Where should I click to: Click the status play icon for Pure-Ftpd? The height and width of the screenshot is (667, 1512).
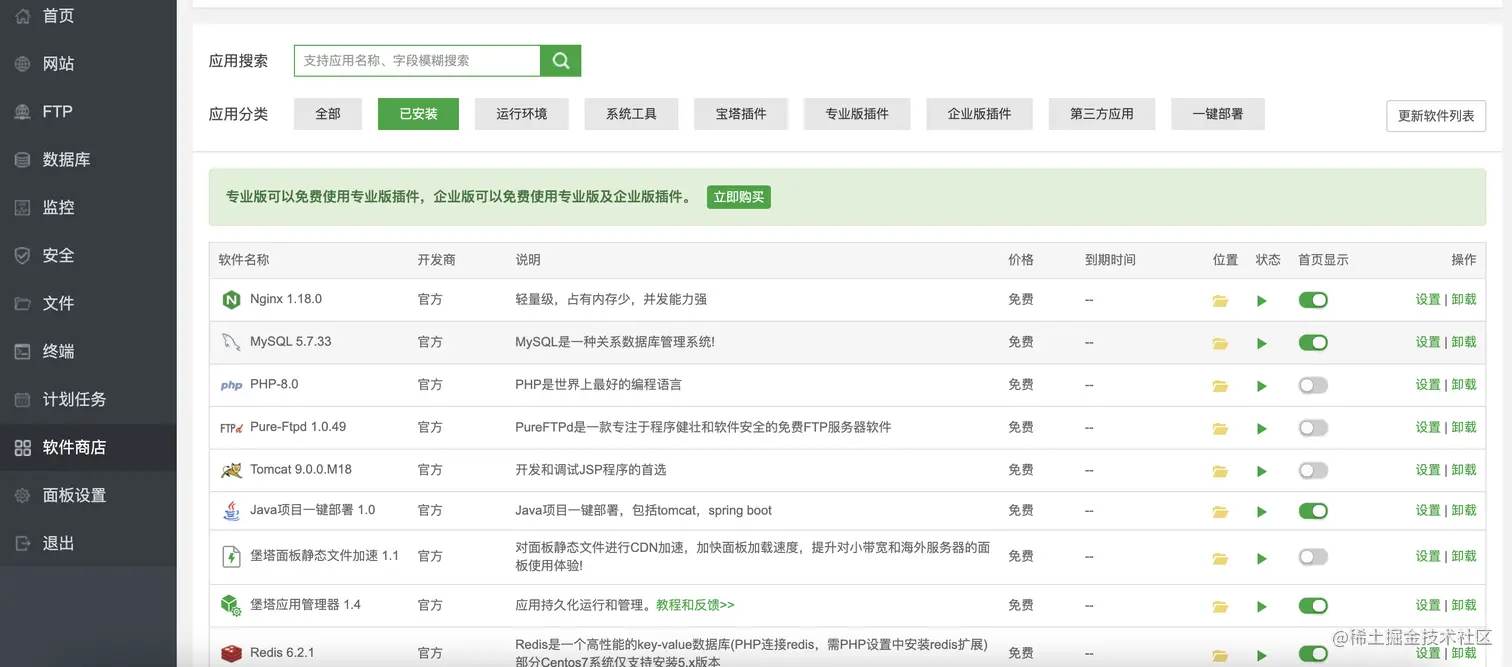1262,428
